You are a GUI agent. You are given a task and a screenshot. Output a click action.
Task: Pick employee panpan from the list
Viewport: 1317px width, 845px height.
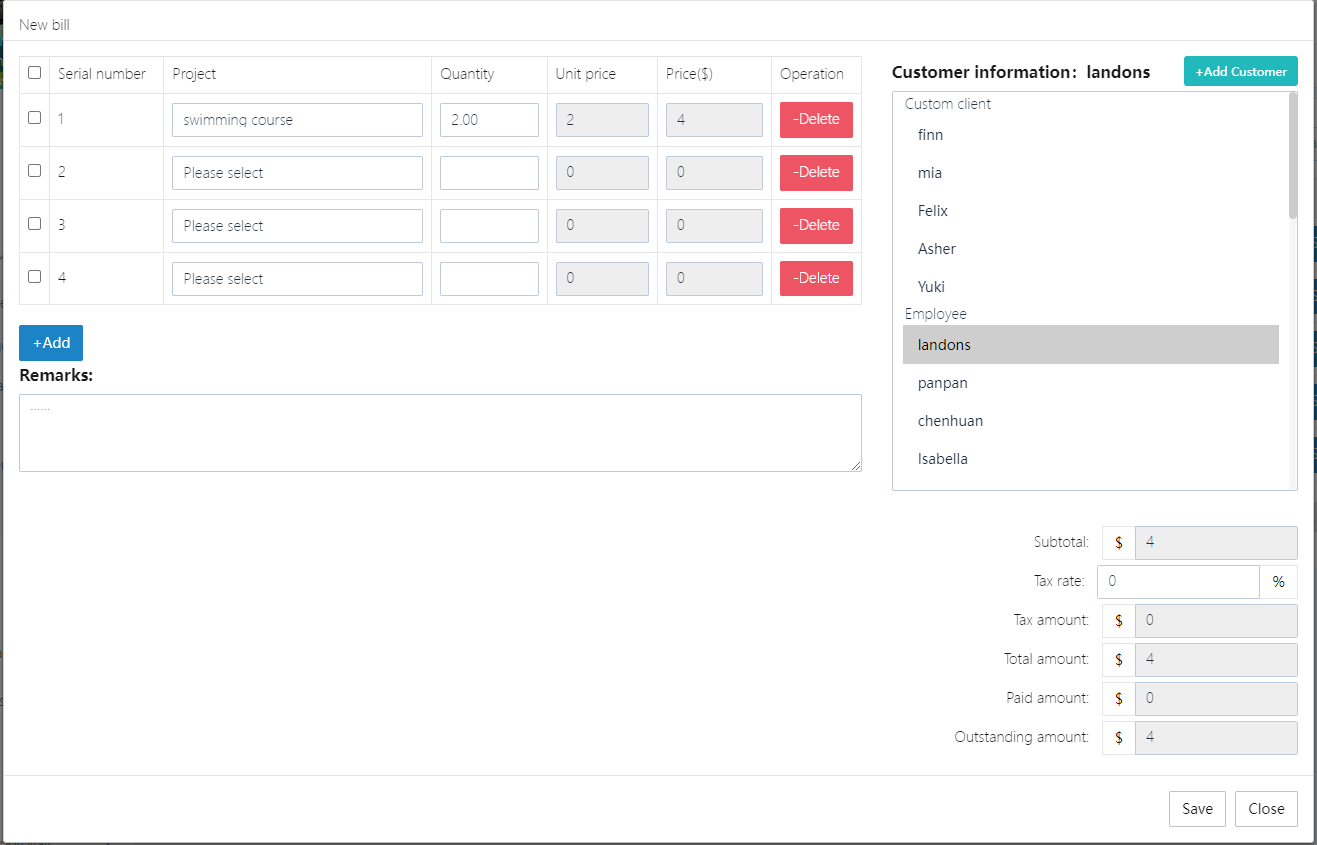click(942, 383)
